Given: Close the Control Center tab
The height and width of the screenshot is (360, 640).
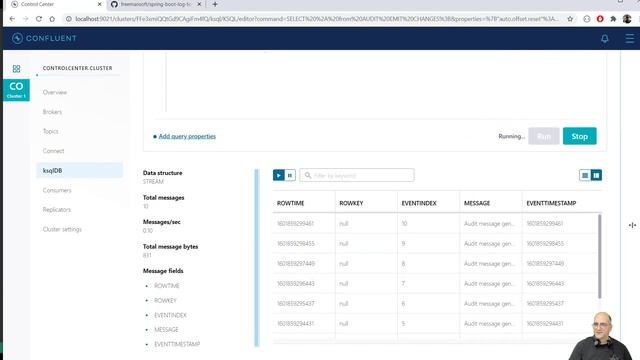Looking at the screenshot, I should (100, 4).
